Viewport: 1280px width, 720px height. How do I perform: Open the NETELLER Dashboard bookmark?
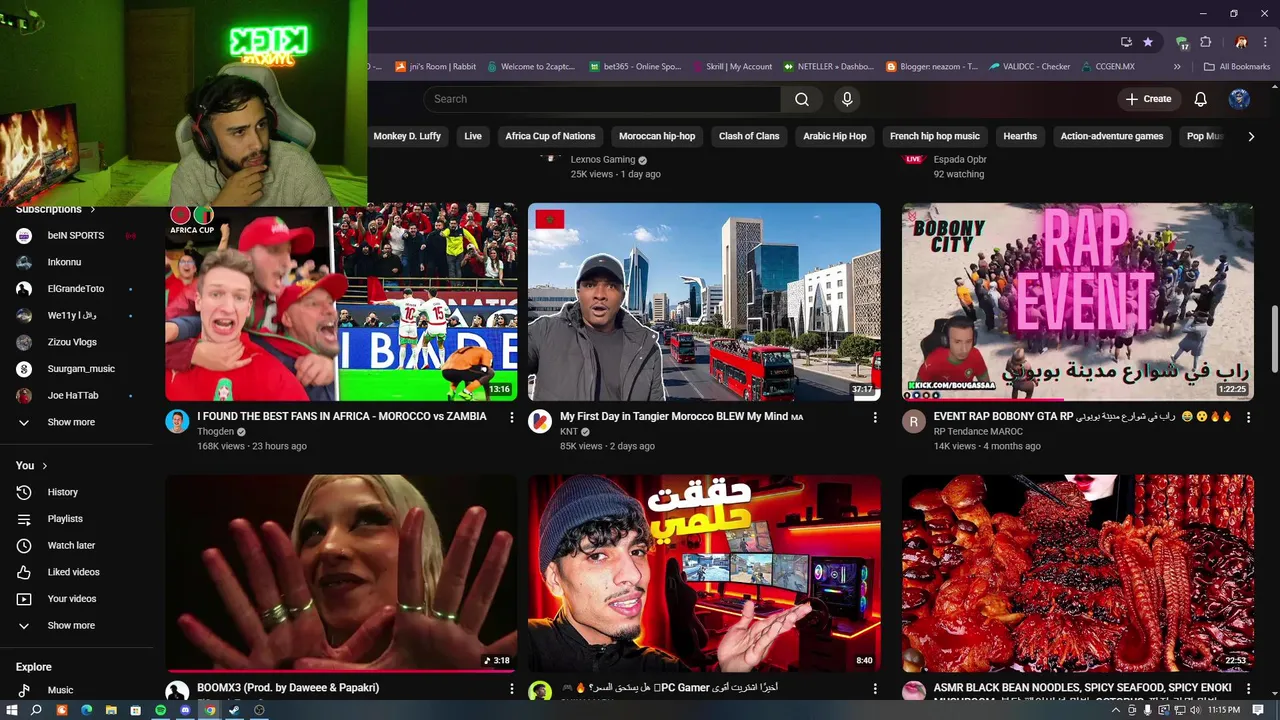coord(828,67)
